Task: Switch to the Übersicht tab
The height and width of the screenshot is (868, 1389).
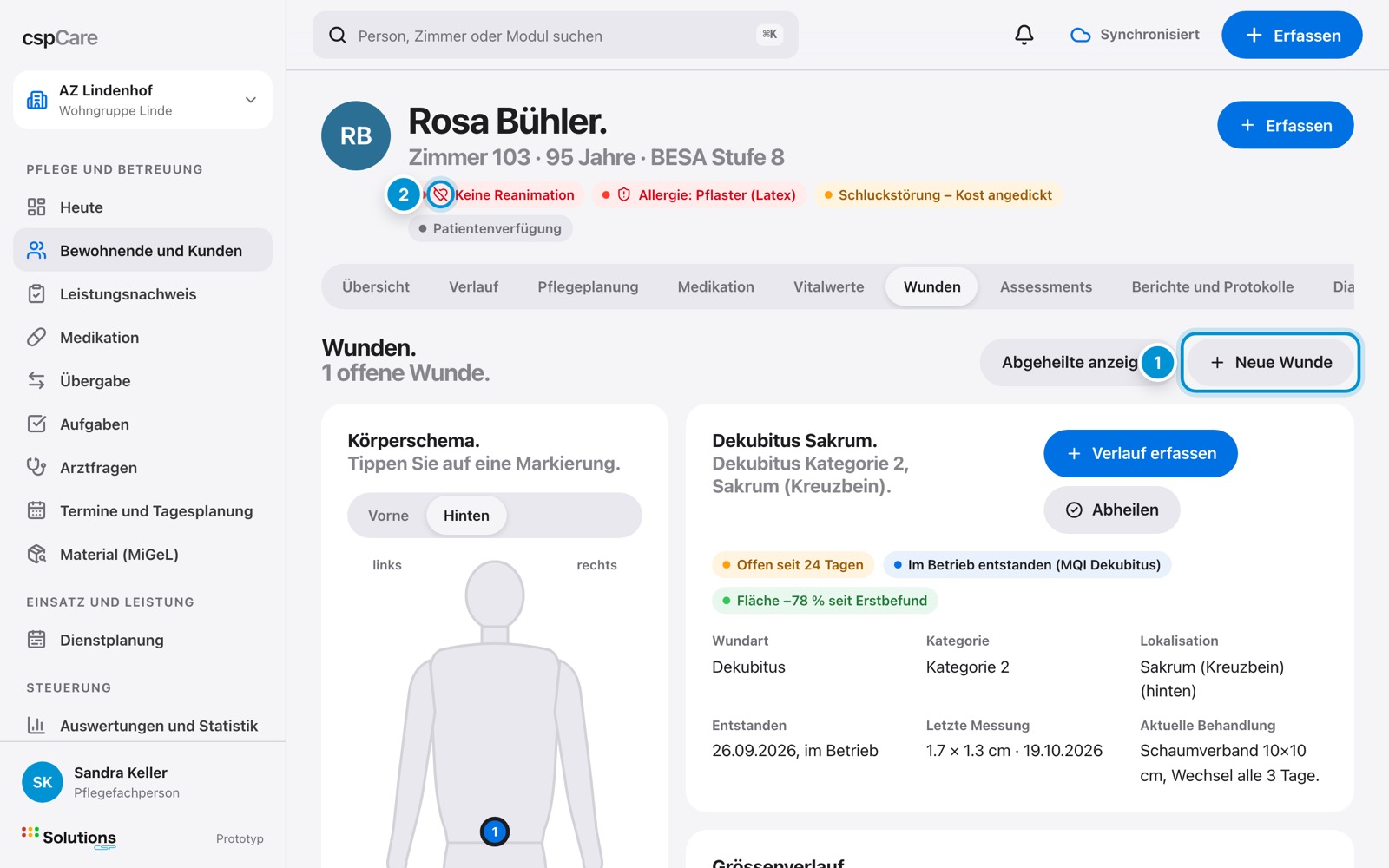Action: 376,286
